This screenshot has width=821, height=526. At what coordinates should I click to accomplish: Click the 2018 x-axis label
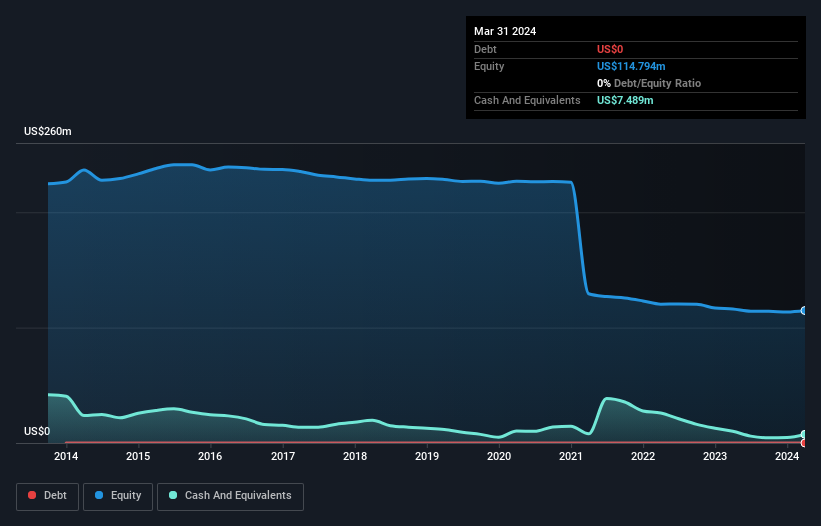(355, 456)
